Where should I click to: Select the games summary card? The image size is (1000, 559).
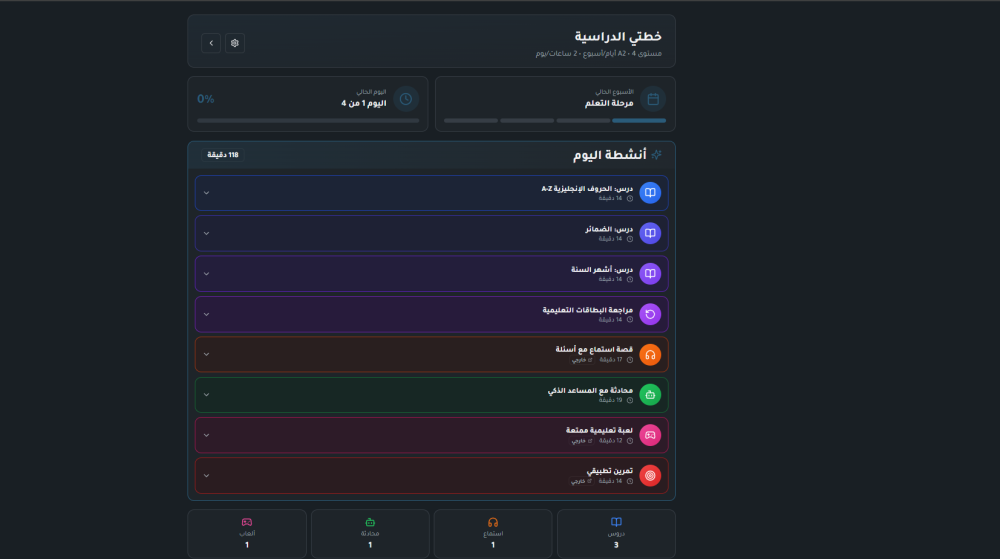(247, 533)
